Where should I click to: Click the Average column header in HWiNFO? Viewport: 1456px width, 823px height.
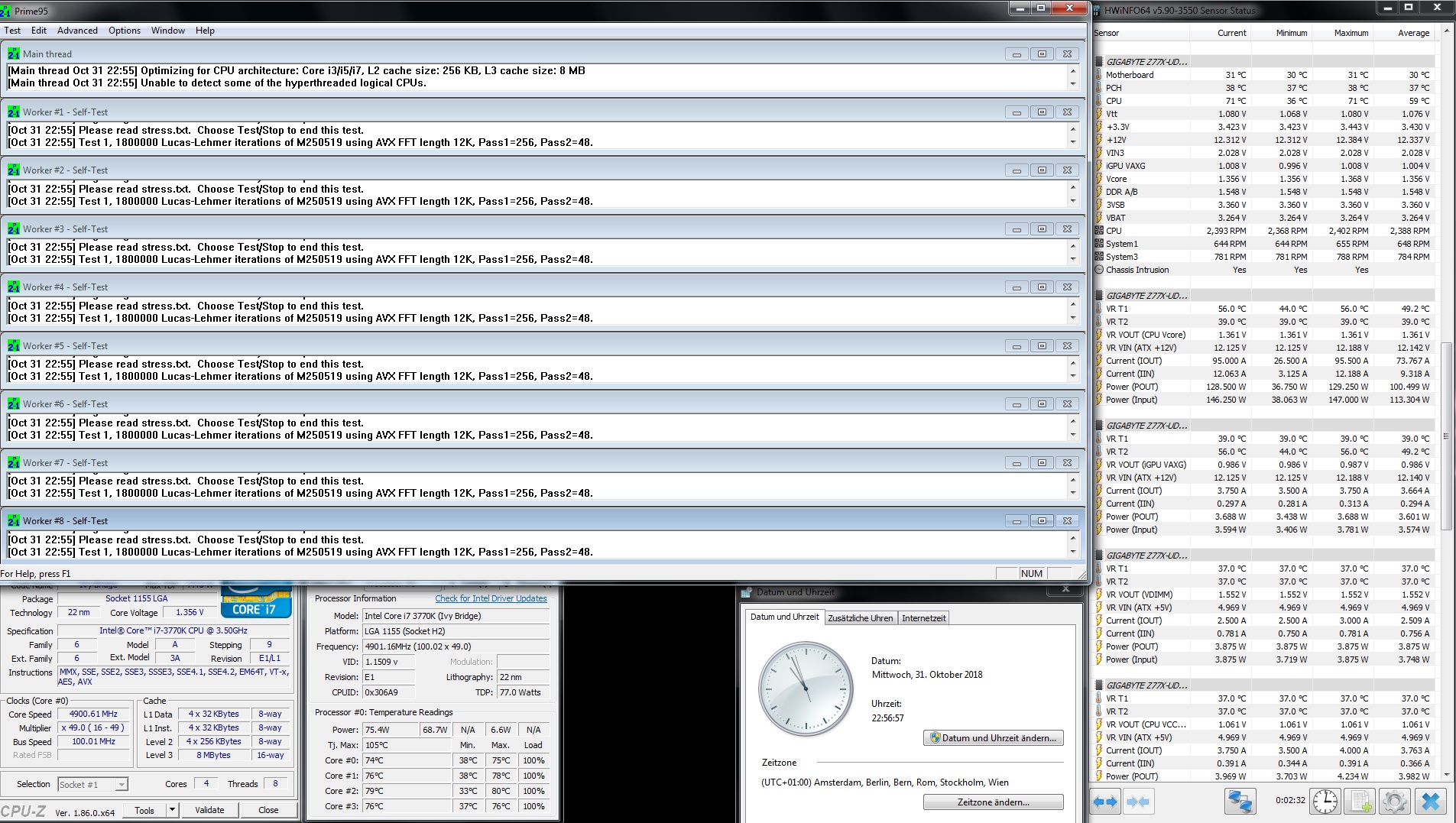point(1413,33)
